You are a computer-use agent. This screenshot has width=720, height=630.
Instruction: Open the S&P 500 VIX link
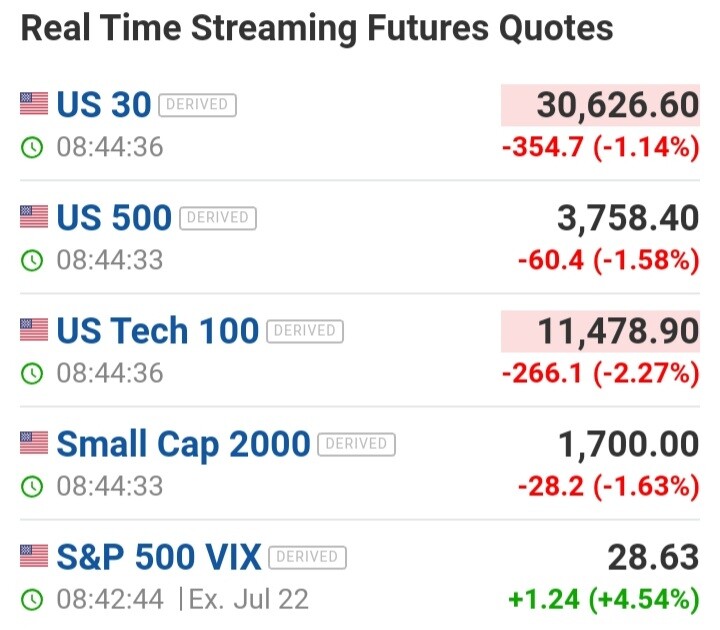coord(159,557)
